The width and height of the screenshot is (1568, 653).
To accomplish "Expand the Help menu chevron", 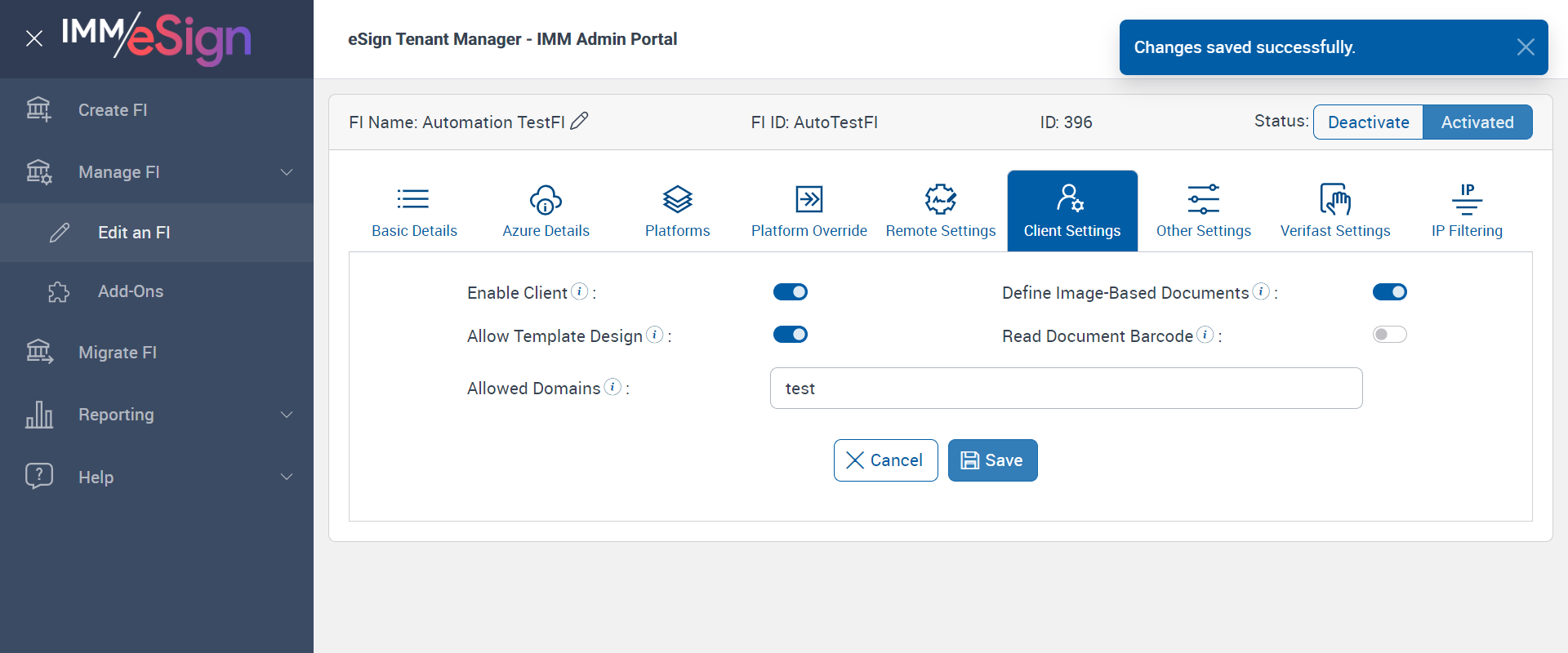I will pos(287,477).
